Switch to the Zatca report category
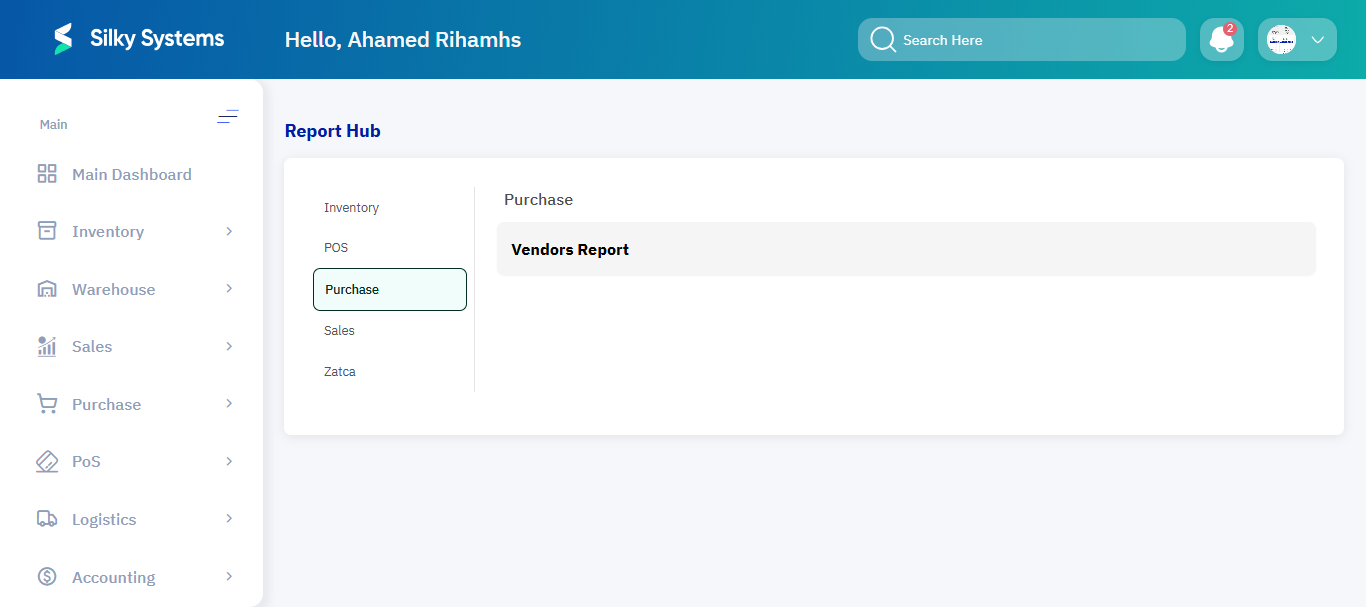Image resolution: width=1366 pixels, height=607 pixels. click(339, 371)
